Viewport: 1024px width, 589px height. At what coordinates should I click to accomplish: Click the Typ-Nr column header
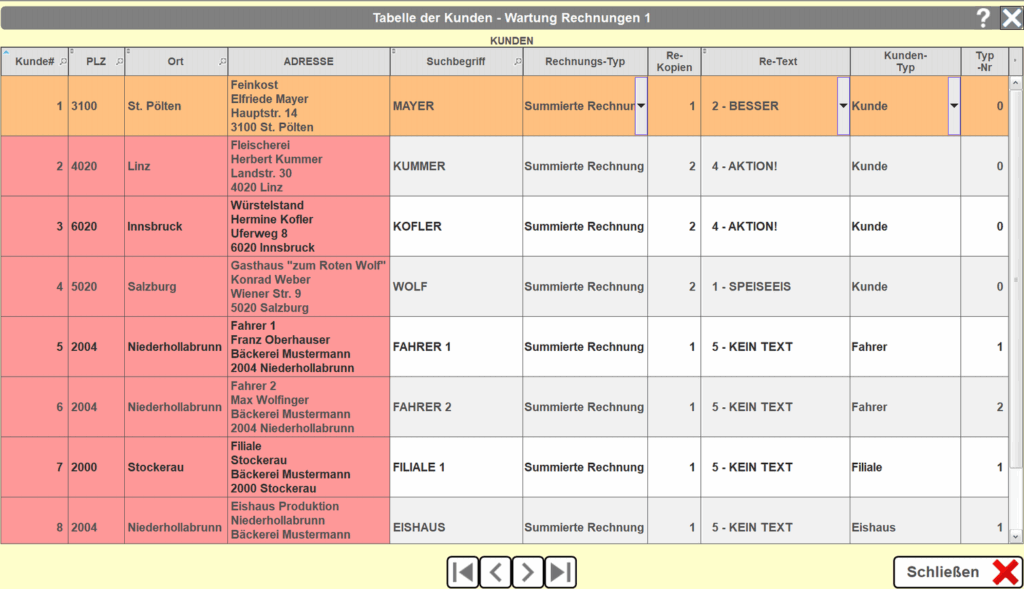984,61
